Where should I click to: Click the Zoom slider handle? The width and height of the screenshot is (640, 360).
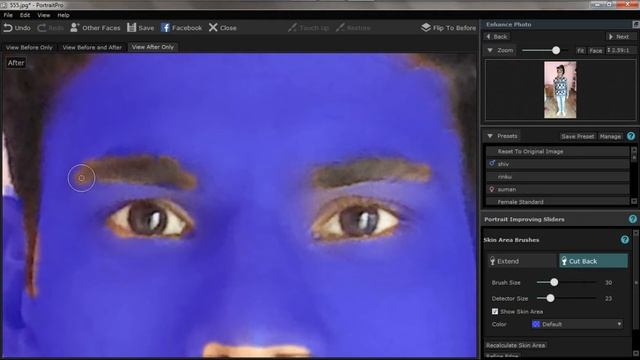coord(556,50)
